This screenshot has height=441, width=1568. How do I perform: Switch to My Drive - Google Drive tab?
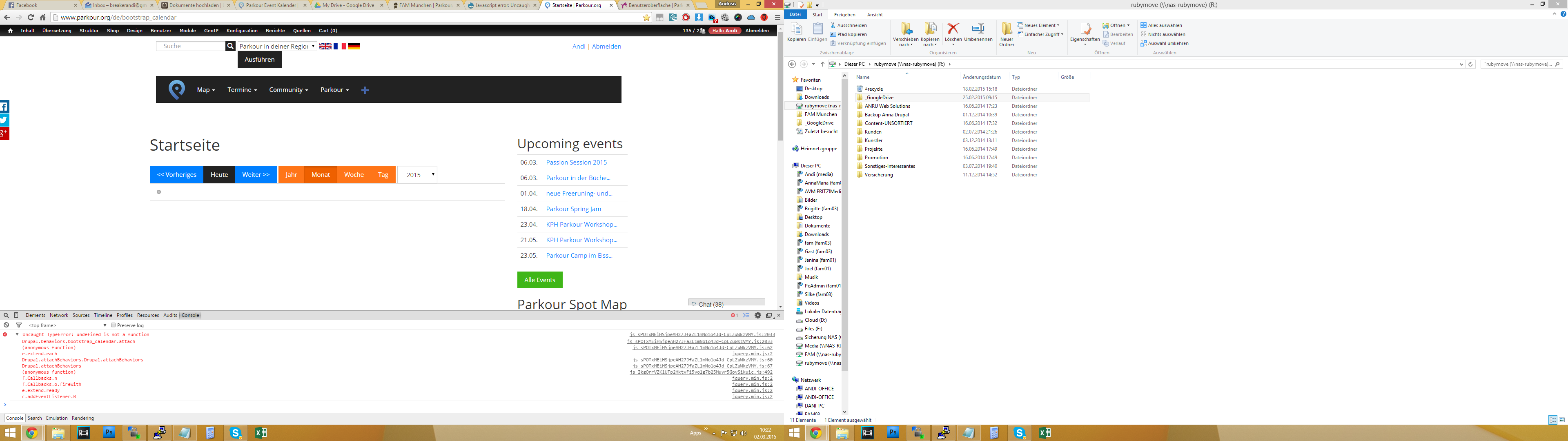348,5
